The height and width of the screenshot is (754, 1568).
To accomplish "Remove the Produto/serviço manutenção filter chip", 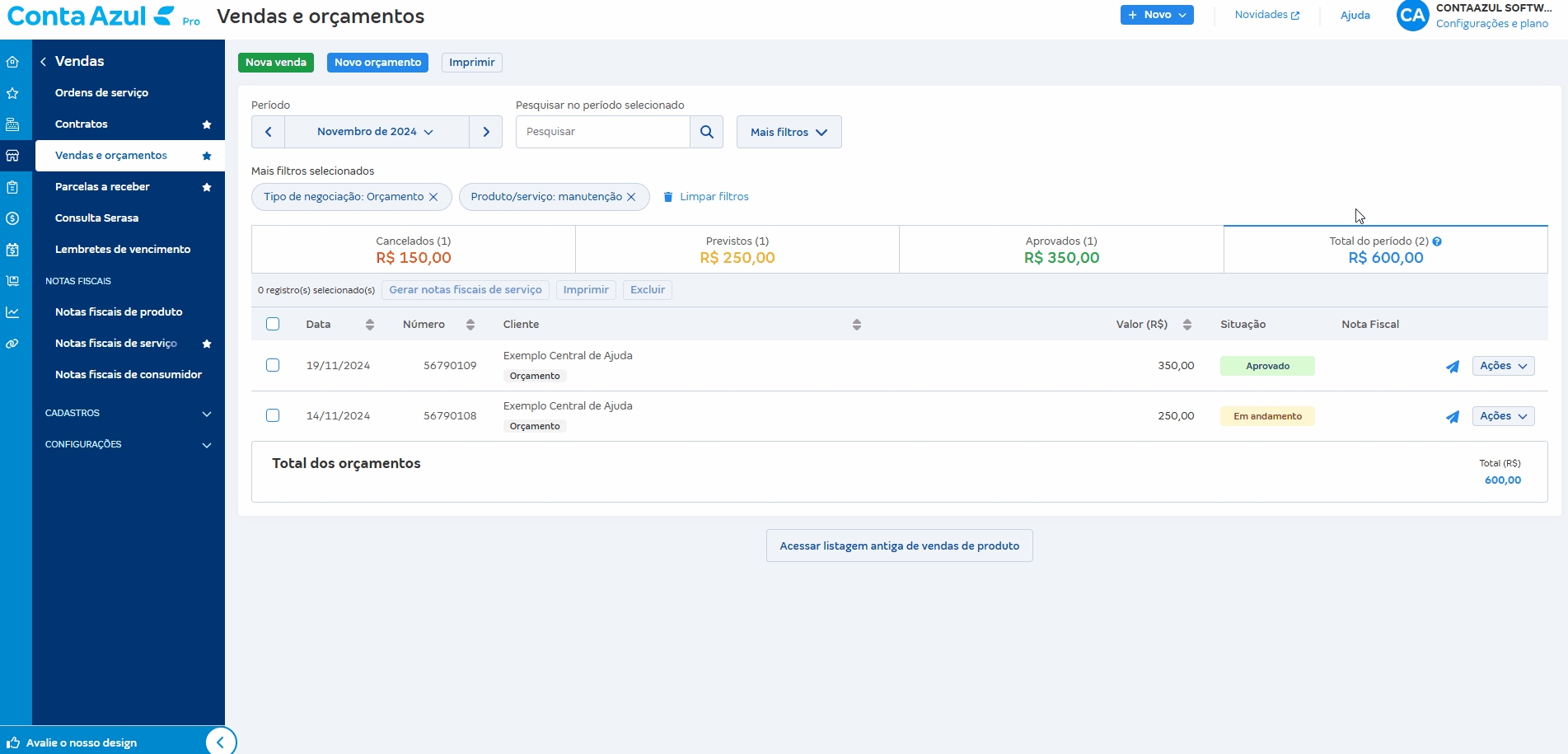I will (631, 197).
